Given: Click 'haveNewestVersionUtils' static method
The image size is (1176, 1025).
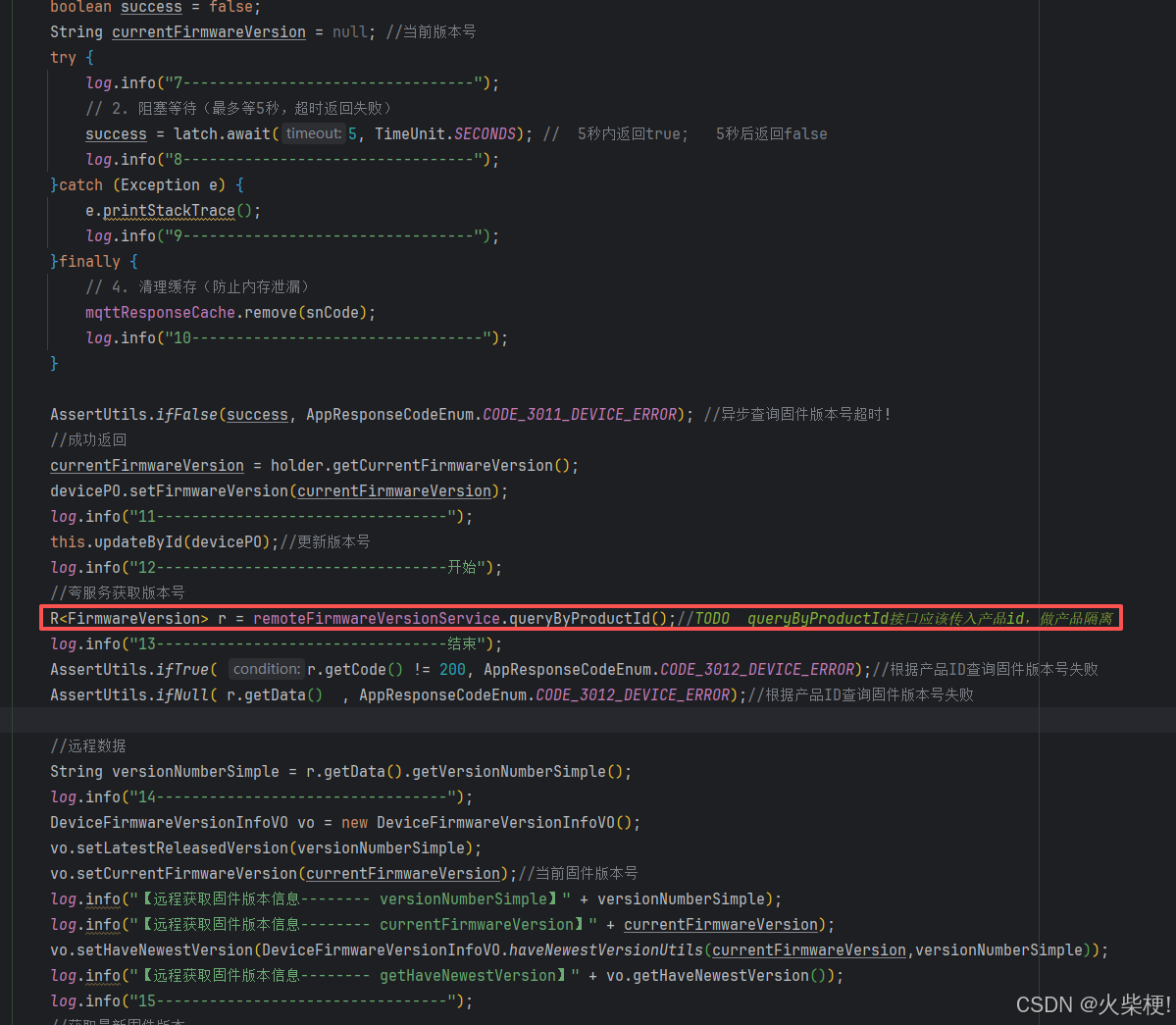Looking at the screenshot, I should (x=606, y=950).
